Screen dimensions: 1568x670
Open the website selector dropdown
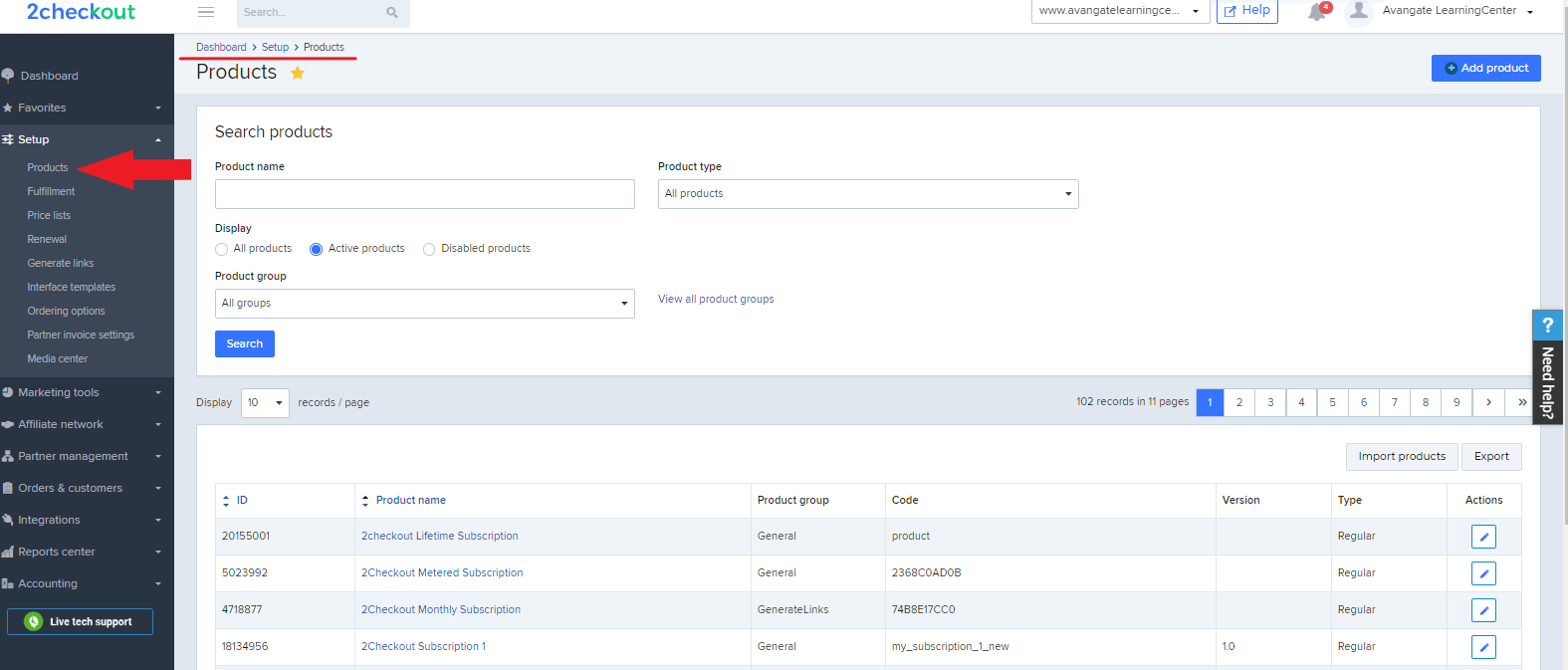pos(1121,11)
